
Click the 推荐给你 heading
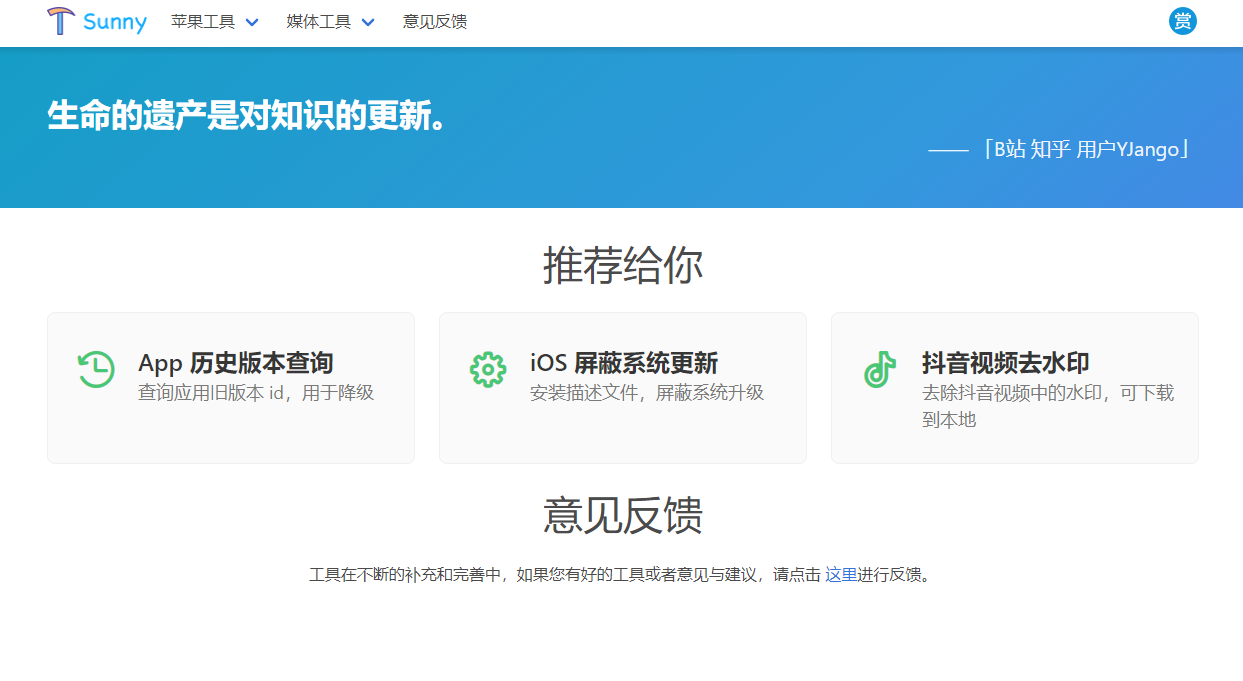coord(622,266)
